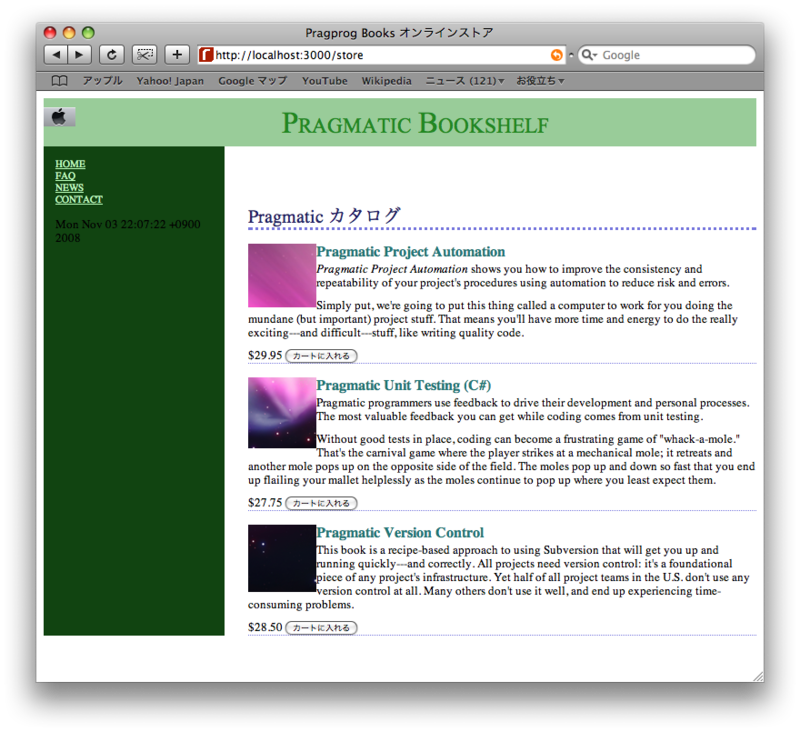Follow the CONTACT link in the sidebar
800x732 pixels.
pos(79,199)
